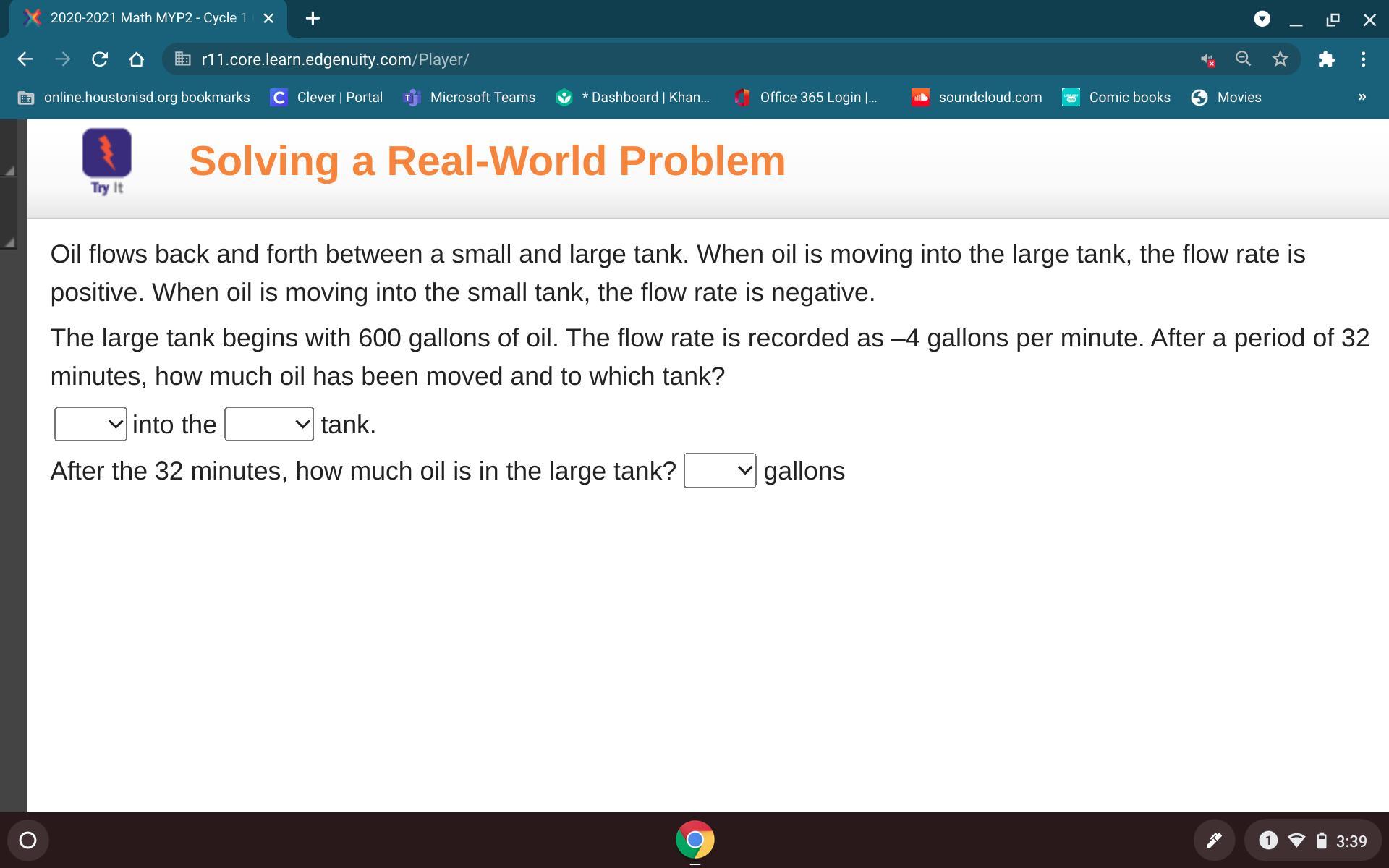Reload the current page
Viewport: 1389px width, 868px height.
[100, 59]
